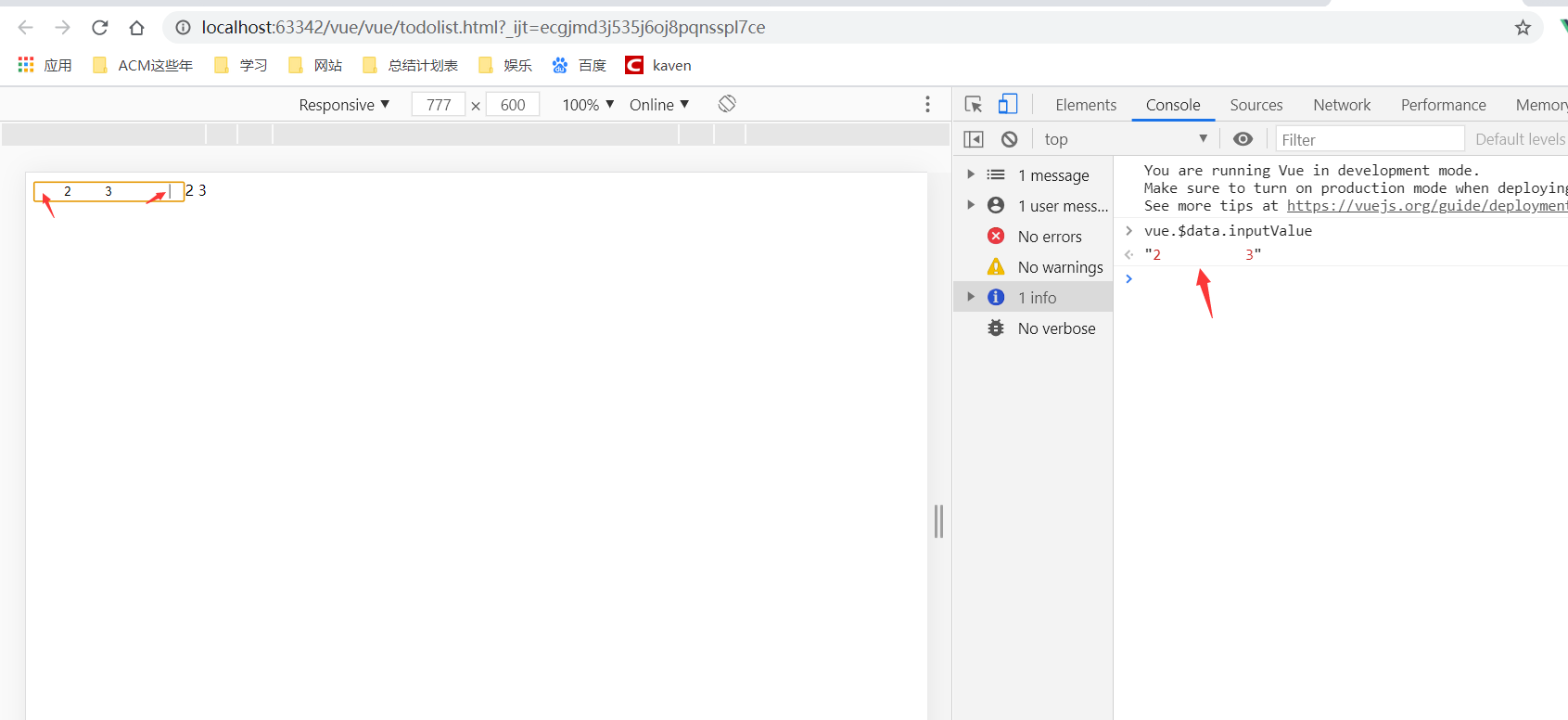Click the address bar URL
The image size is (1568, 720).
(x=483, y=28)
